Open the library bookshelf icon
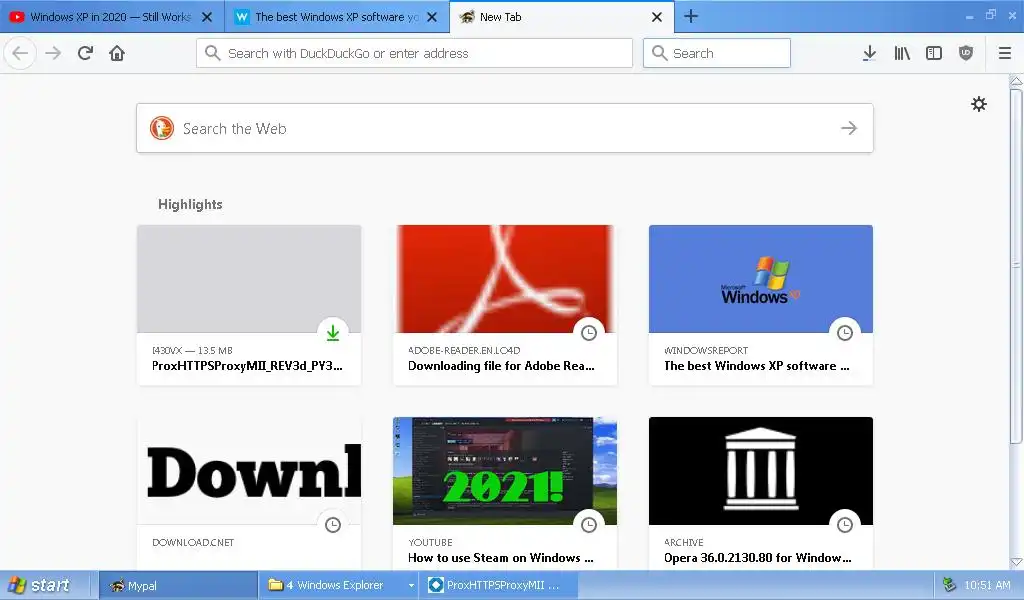 pyautogui.click(x=902, y=53)
